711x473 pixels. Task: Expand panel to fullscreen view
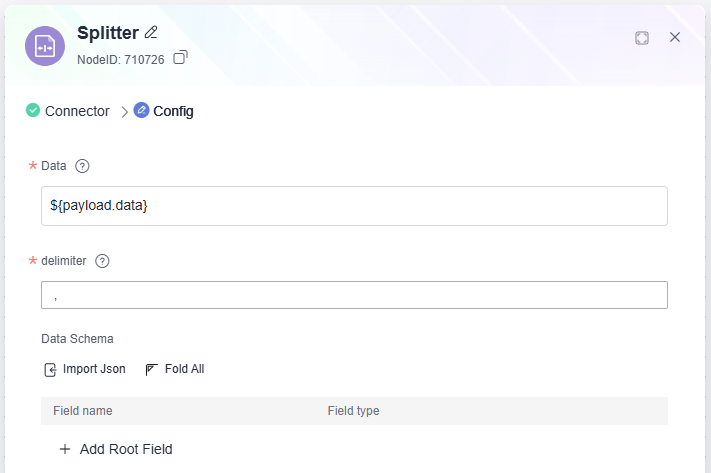pos(642,38)
